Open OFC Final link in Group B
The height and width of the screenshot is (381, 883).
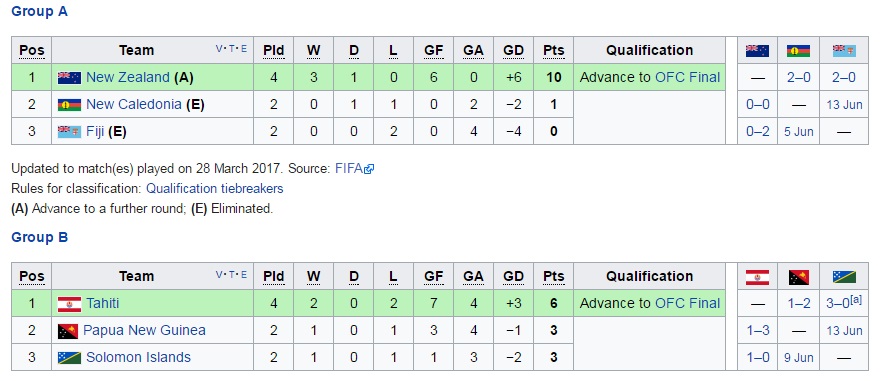click(x=688, y=303)
